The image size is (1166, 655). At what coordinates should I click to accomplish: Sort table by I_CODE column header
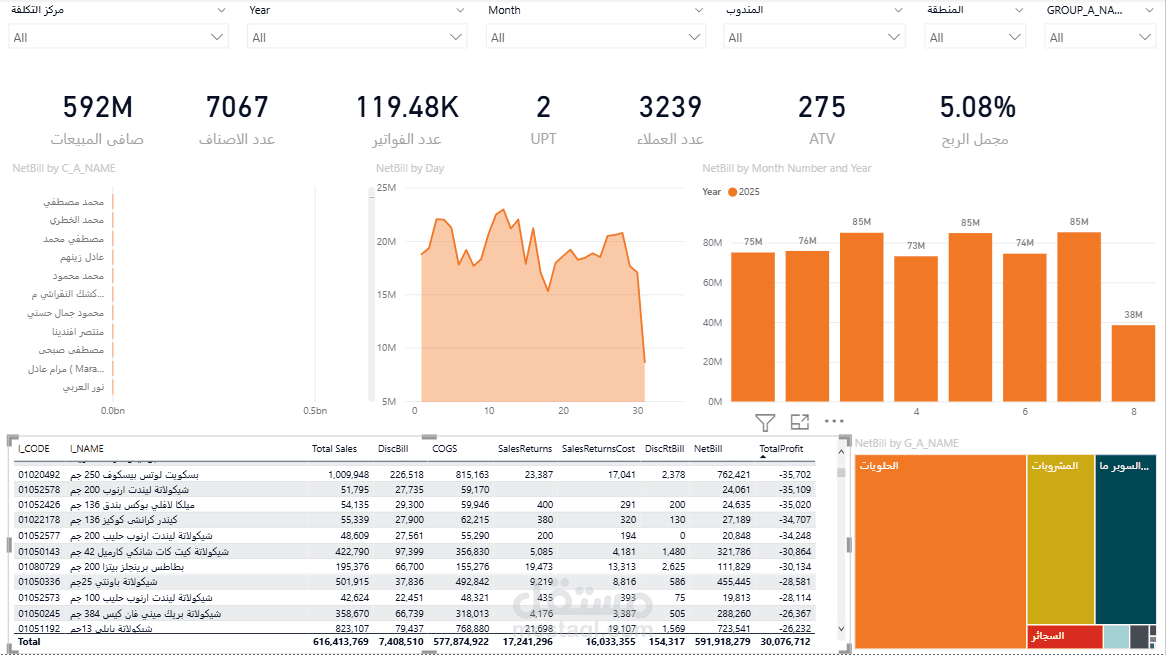coord(34,449)
